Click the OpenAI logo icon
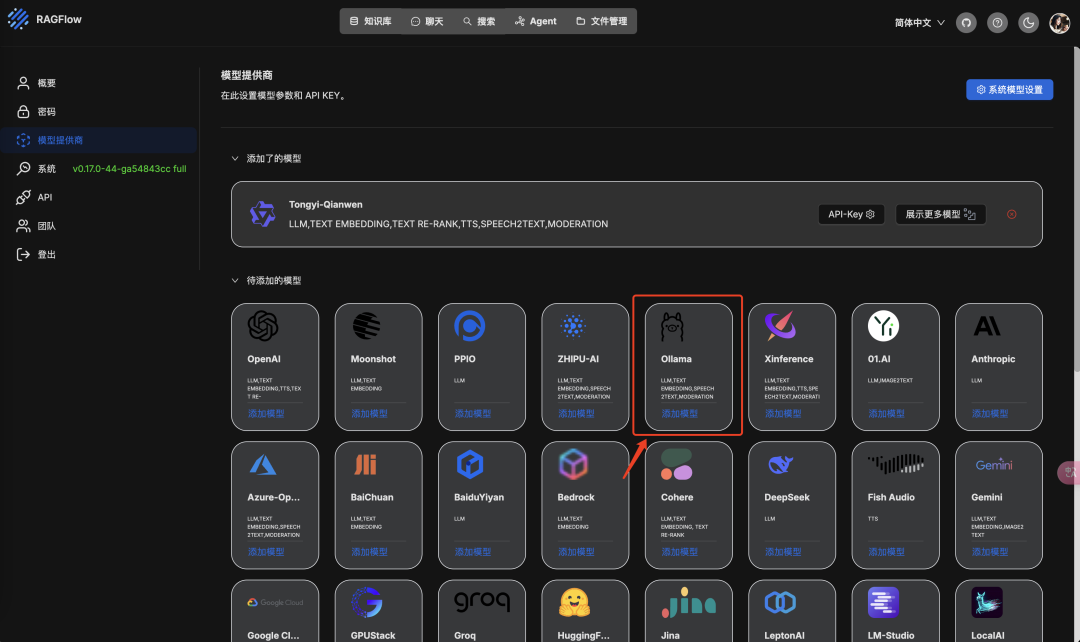Screen dimensions: 1080x642 262,326
